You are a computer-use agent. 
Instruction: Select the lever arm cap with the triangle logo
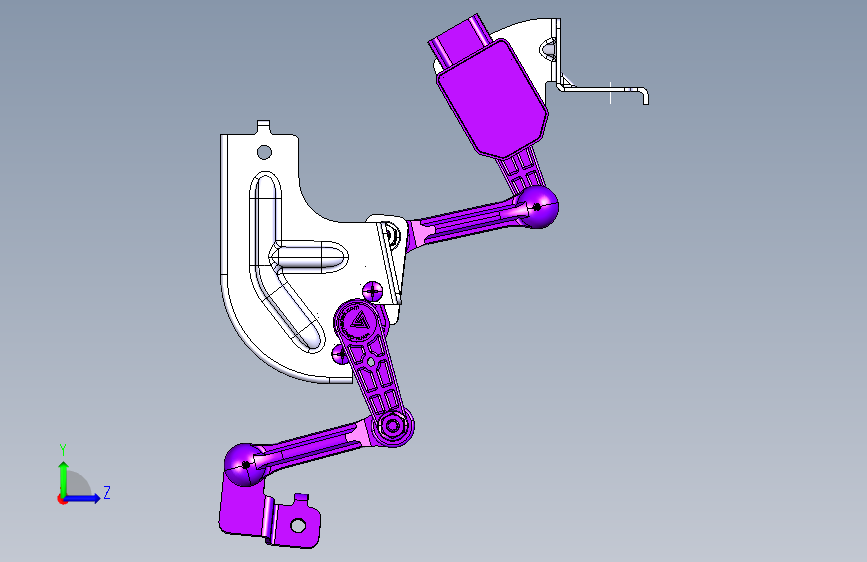357,322
